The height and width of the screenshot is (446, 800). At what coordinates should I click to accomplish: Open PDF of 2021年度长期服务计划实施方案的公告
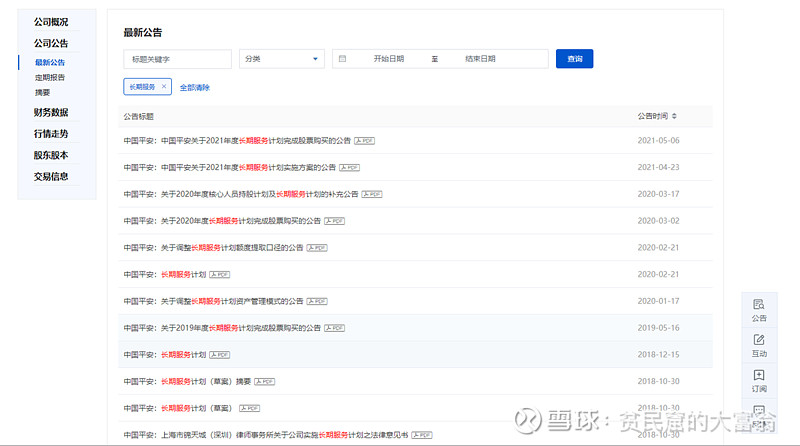tap(349, 167)
